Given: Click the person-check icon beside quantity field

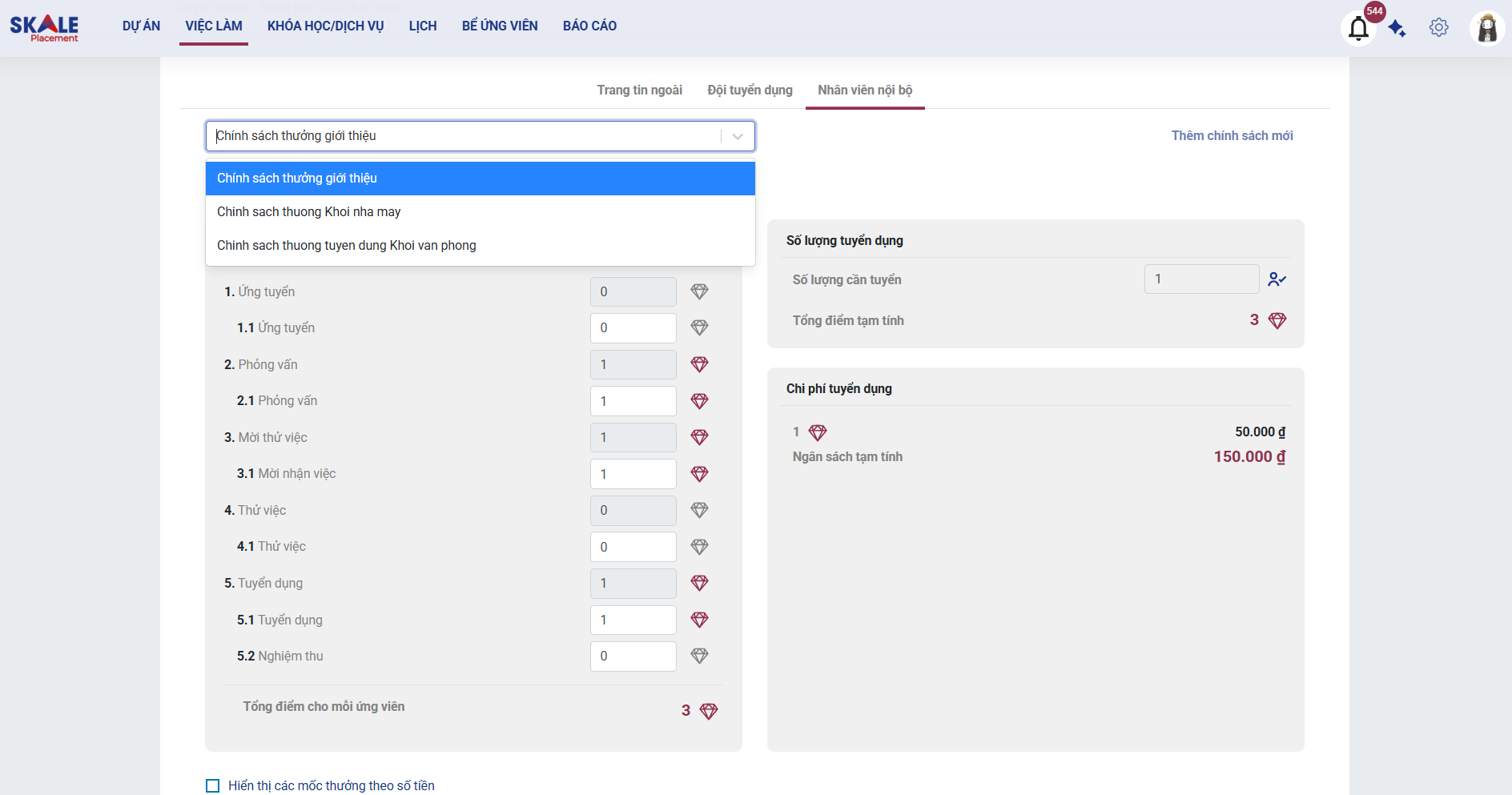Looking at the screenshot, I should click(1277, 279).
